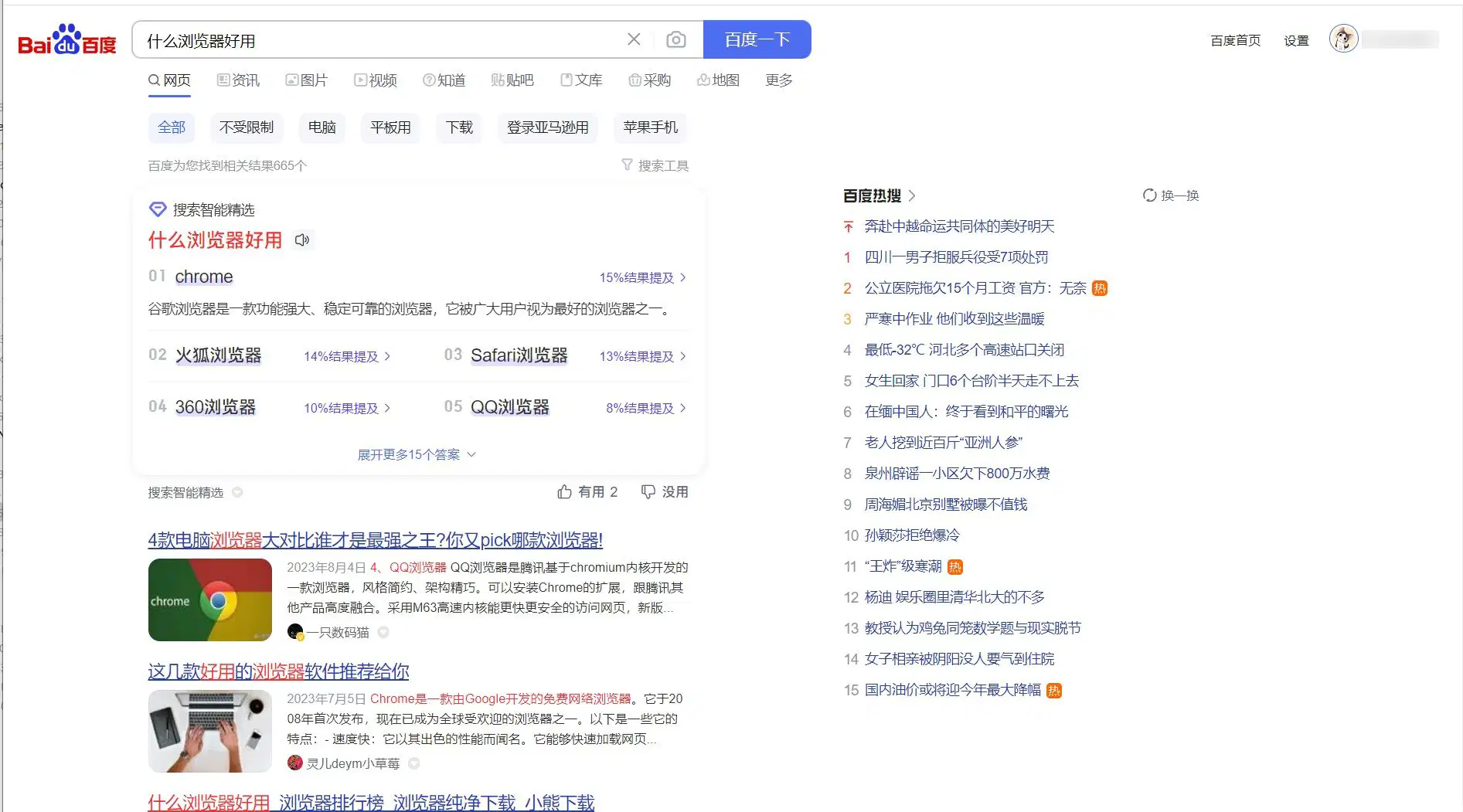Mark answer as 有用 with thumbs up

point(587,492)
